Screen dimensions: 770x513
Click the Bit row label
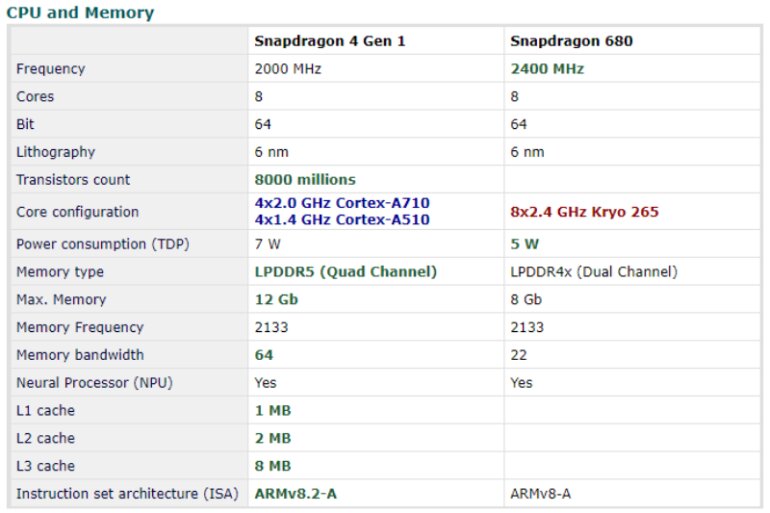25,124
